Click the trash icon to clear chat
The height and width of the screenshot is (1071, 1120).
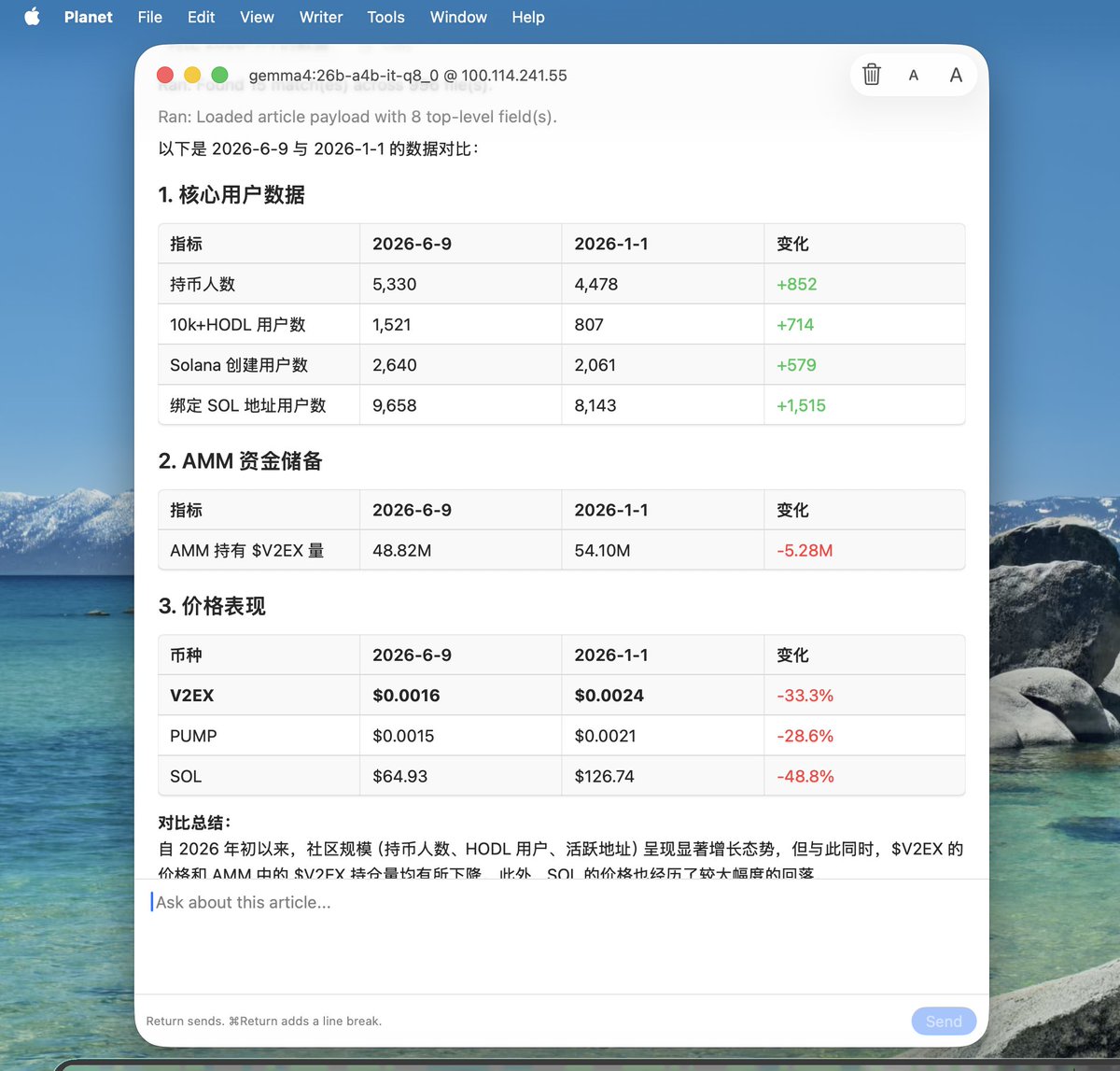coord(872,75)
